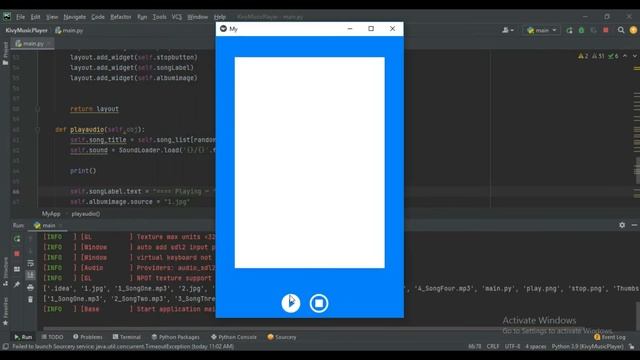Open the File menu
Image resolution: width=640 pixels, height=360 pixels.
pos(20,17)
